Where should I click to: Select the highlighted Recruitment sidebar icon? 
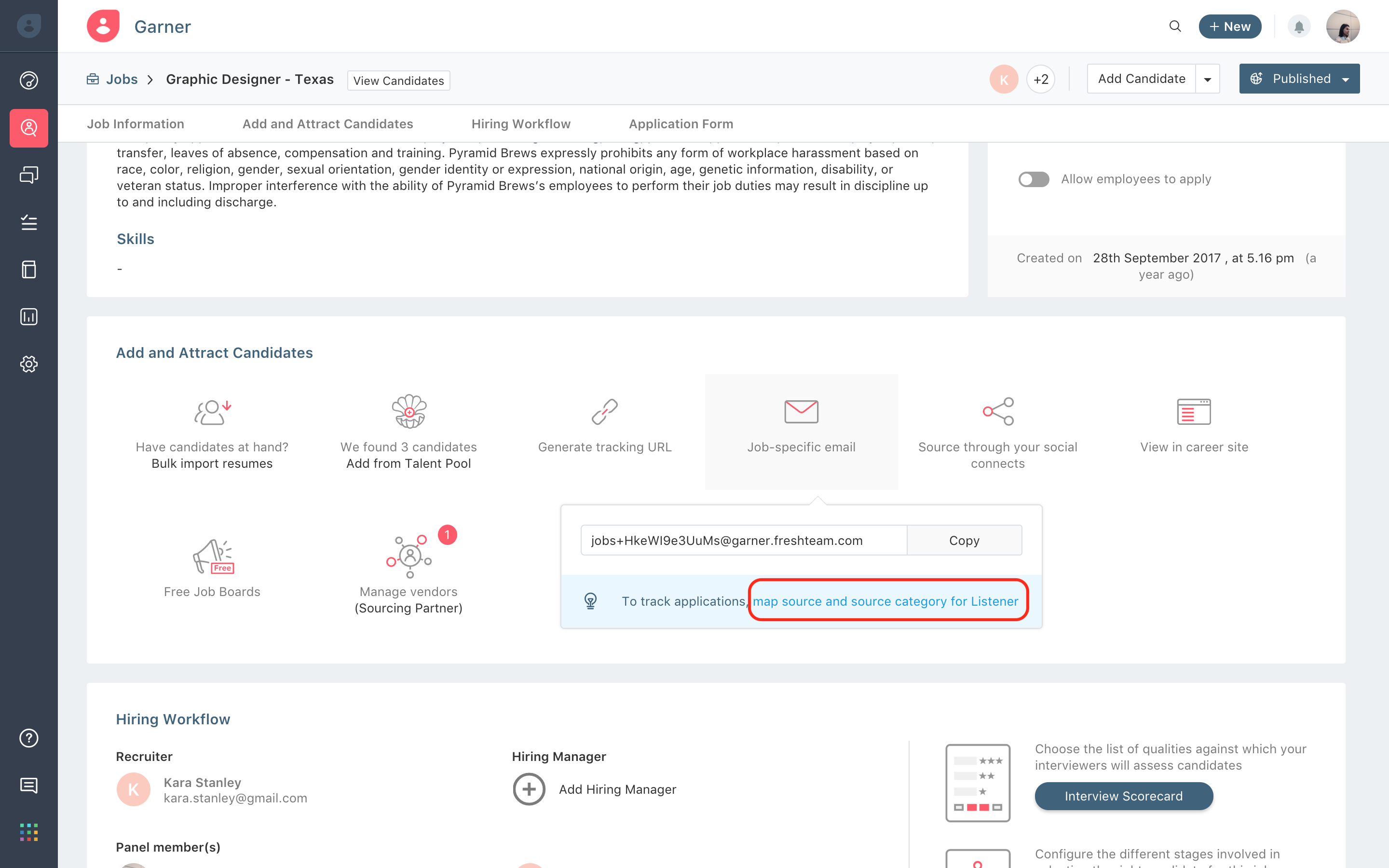(x=29, y=128)
